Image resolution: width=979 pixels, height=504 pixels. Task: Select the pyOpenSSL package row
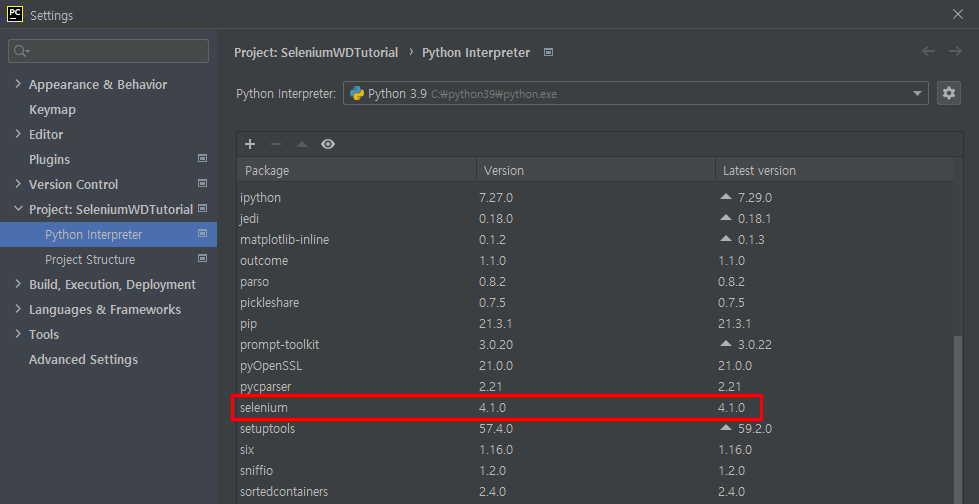click(595, 366)
